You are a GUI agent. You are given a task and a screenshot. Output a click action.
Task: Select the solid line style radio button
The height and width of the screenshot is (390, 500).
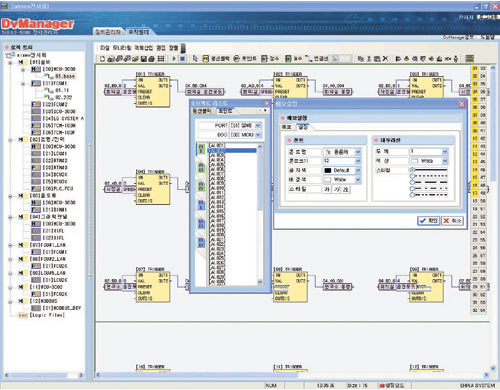click(x=413, y=170)
